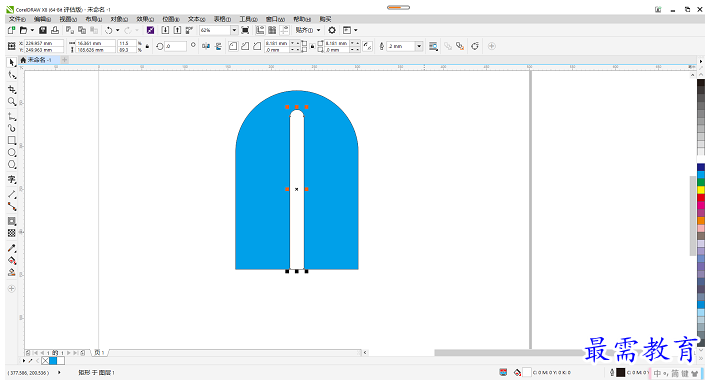The height and width of the screenshot is (381, 706).
Task: Pick the green swatch in color palette
Action: 701,182
